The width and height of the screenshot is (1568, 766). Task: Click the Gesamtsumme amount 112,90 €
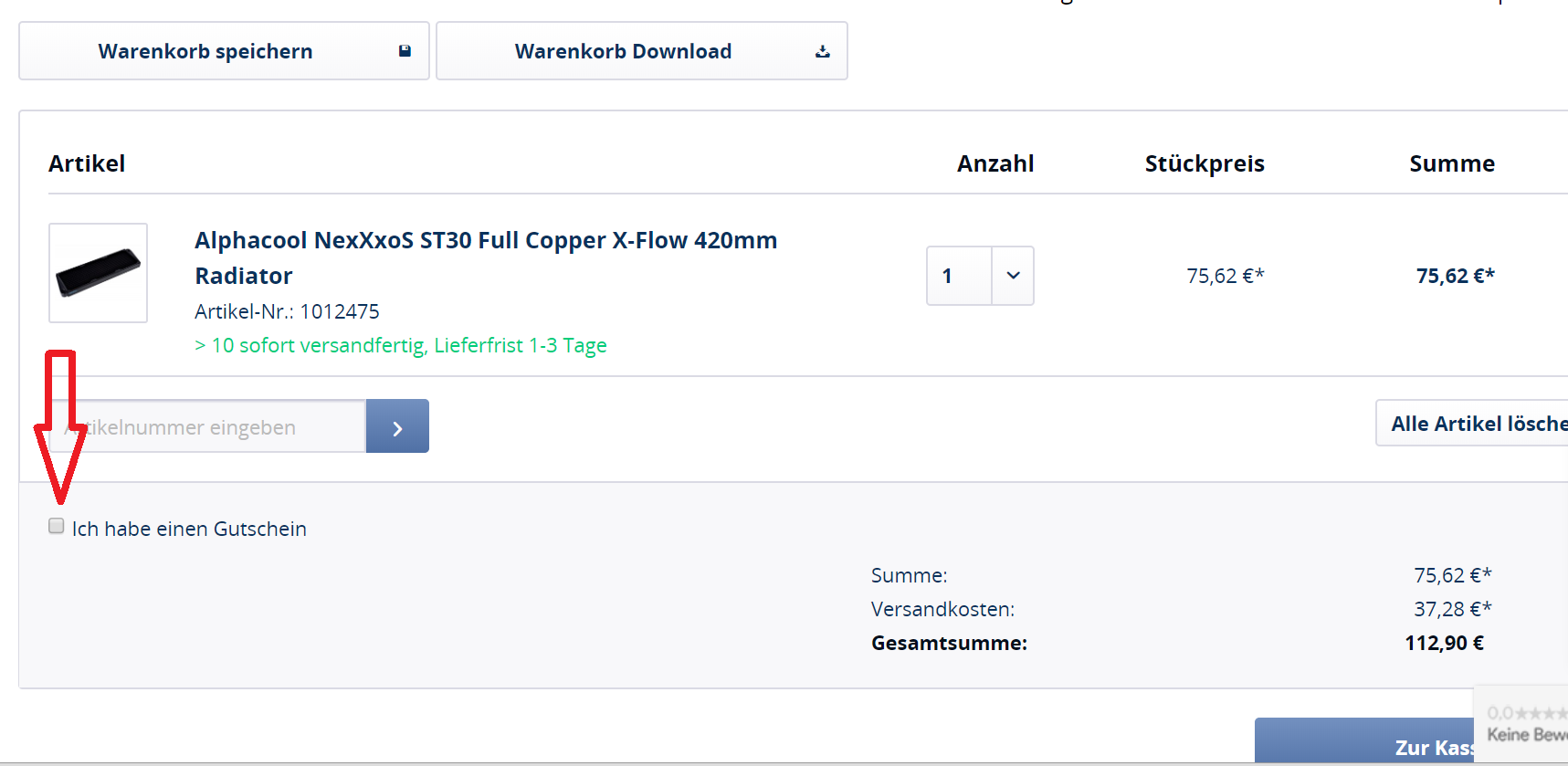[1444, 643]
